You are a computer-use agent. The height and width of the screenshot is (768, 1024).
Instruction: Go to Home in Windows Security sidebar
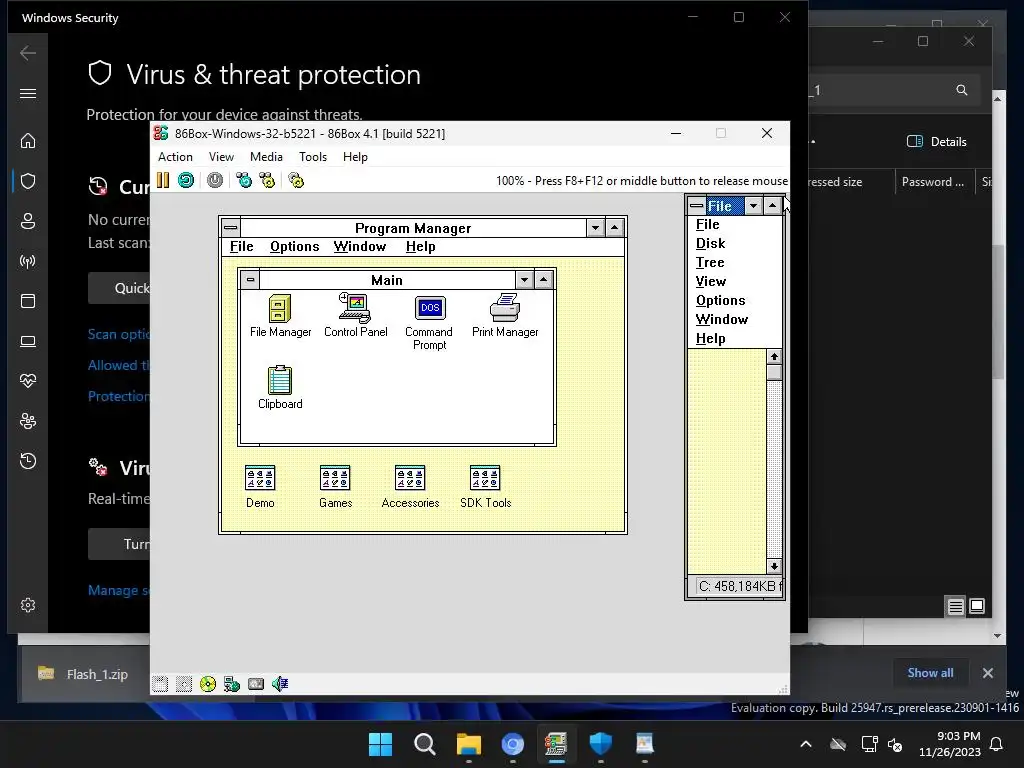(28, 140)
